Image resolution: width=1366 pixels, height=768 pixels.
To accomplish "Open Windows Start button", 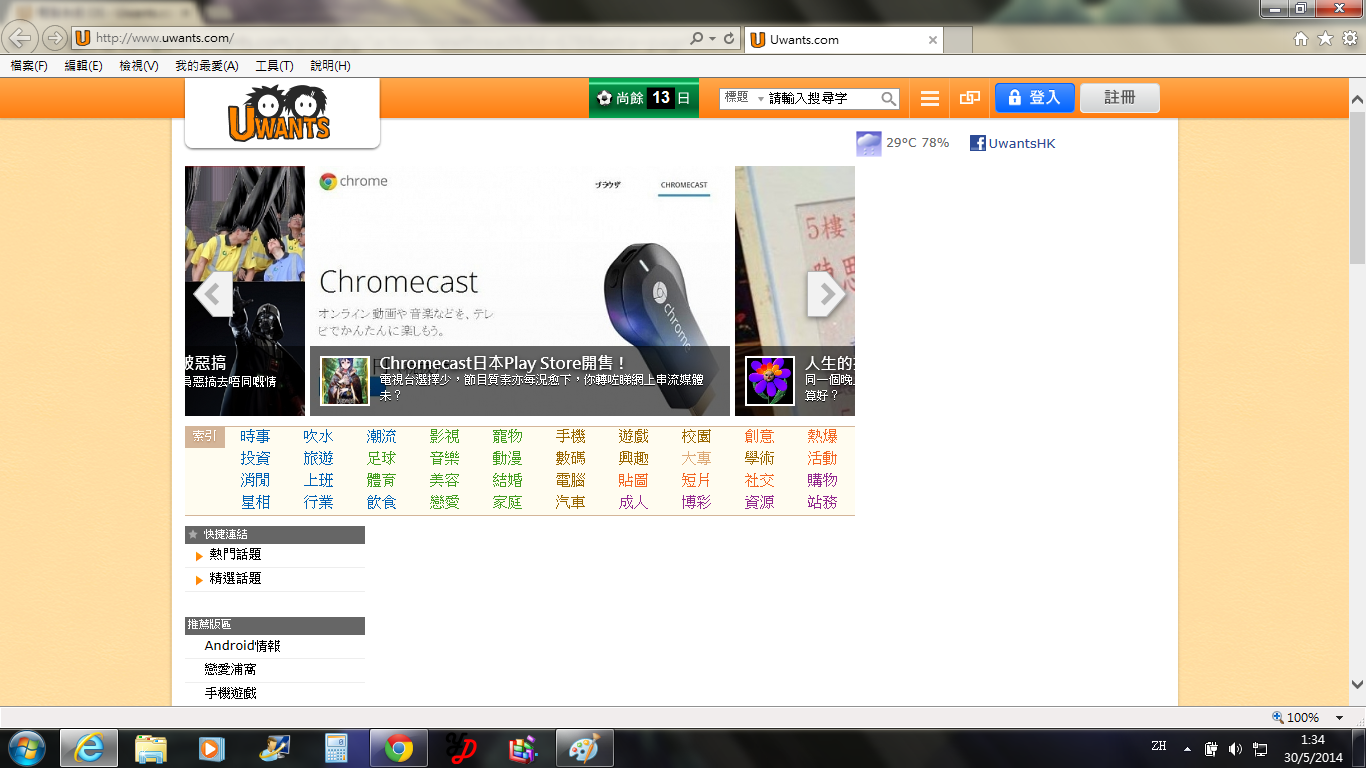I will (27, 748).
